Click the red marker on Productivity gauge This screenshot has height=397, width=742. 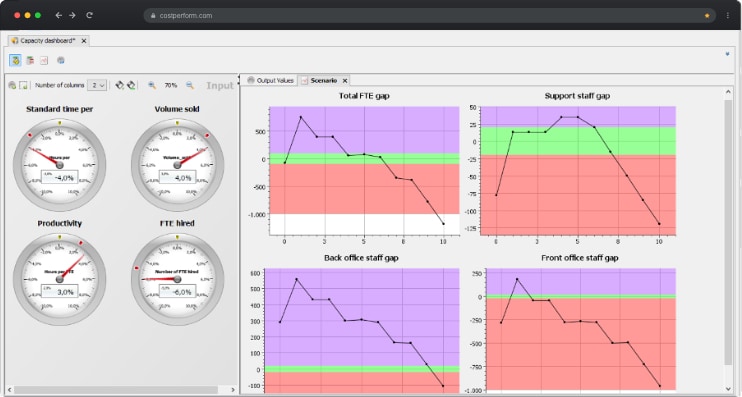[80, 243]
